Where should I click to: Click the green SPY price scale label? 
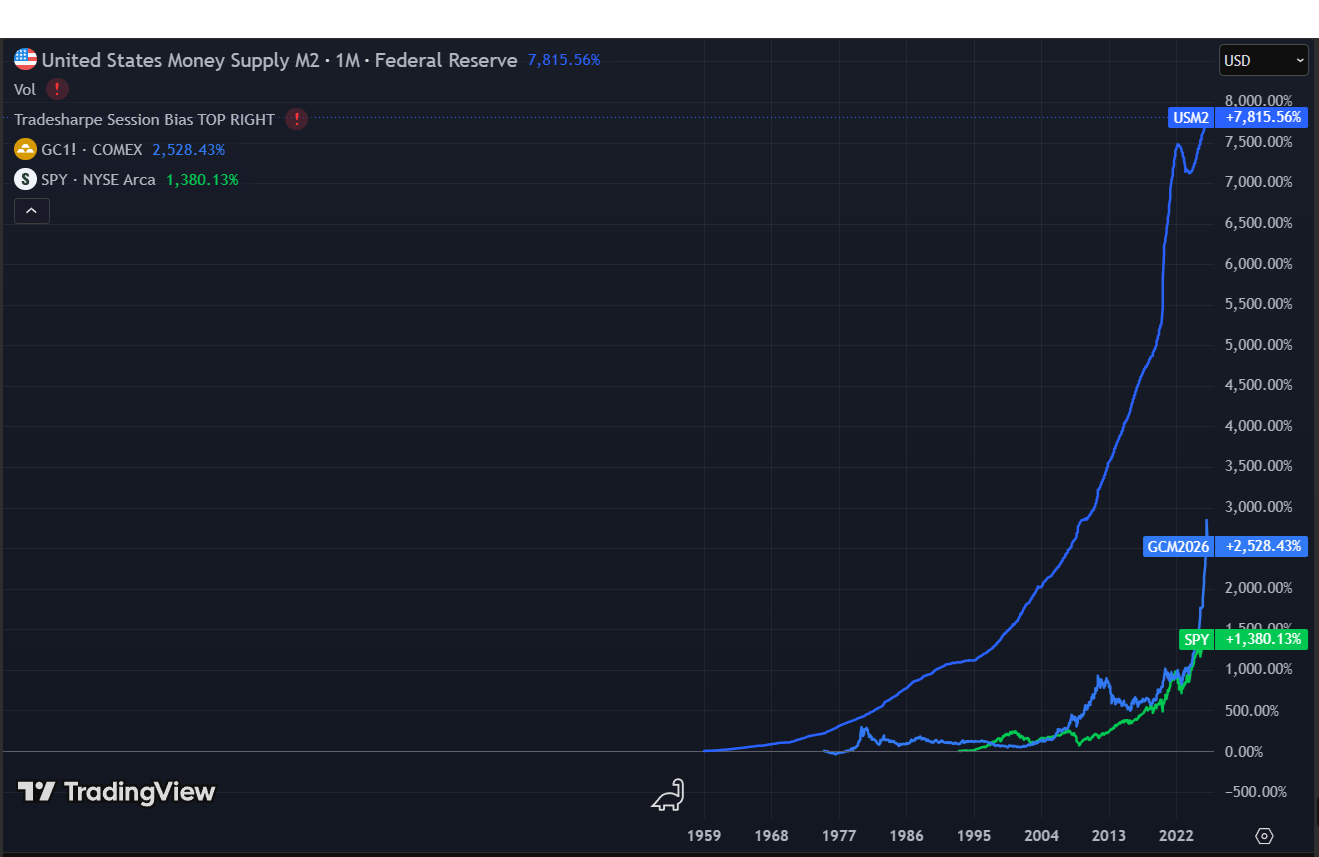(x=1196, y=639)
